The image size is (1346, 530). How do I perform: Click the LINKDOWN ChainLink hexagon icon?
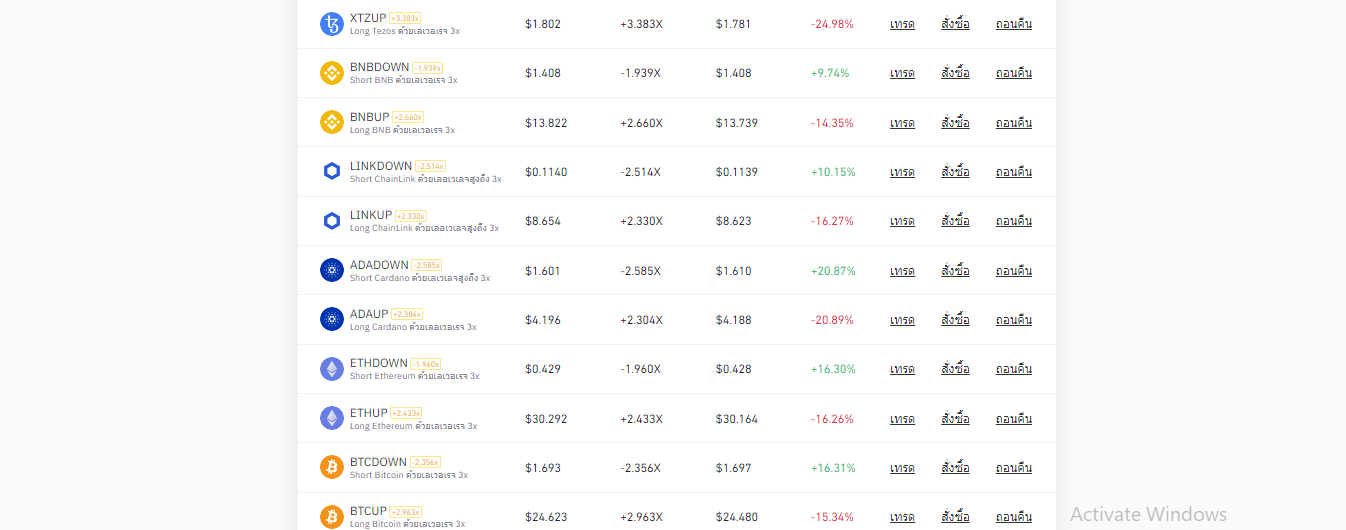pyautogui.click(x=332, y=171)
